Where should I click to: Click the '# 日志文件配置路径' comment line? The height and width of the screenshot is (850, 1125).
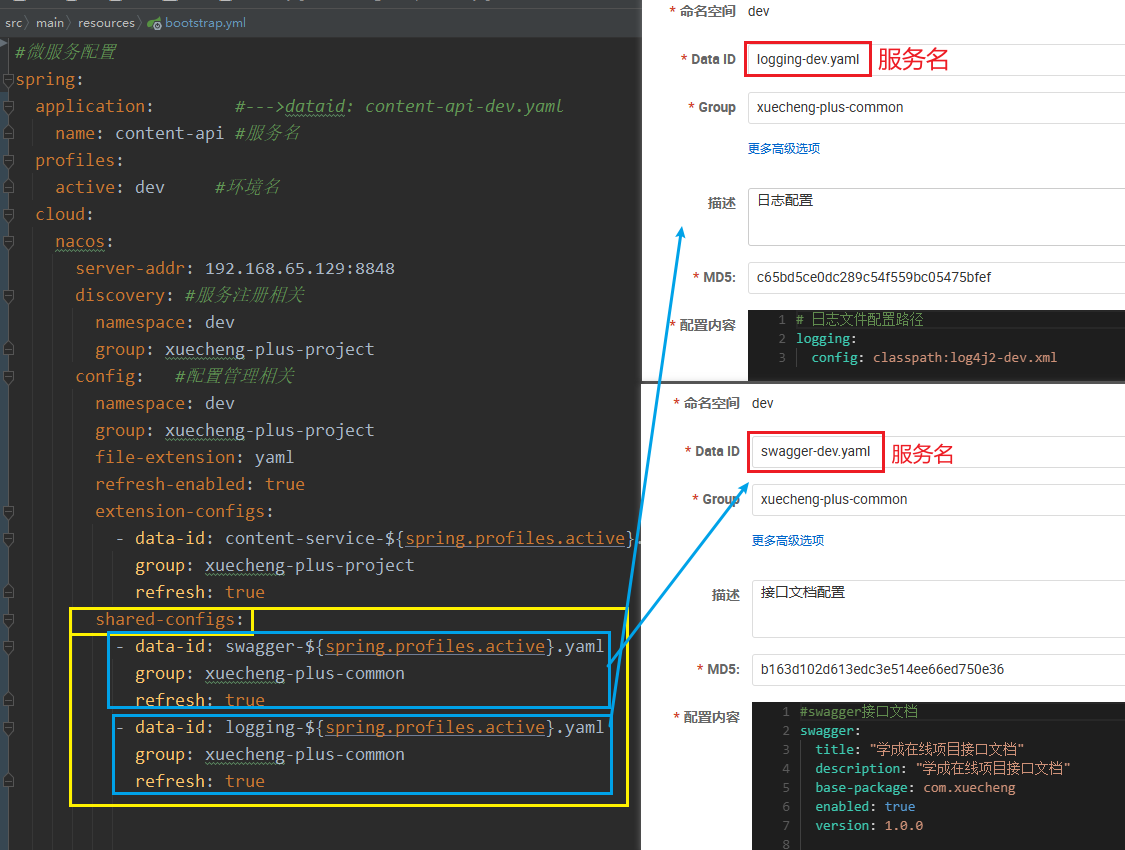[x=860, y=319]
